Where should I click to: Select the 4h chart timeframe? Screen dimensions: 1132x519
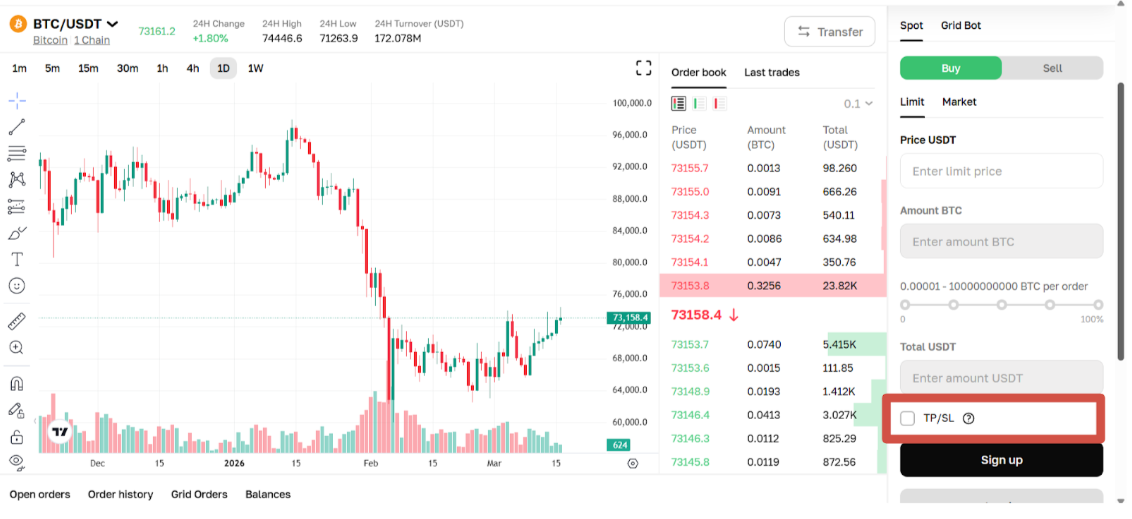[193, 68]
